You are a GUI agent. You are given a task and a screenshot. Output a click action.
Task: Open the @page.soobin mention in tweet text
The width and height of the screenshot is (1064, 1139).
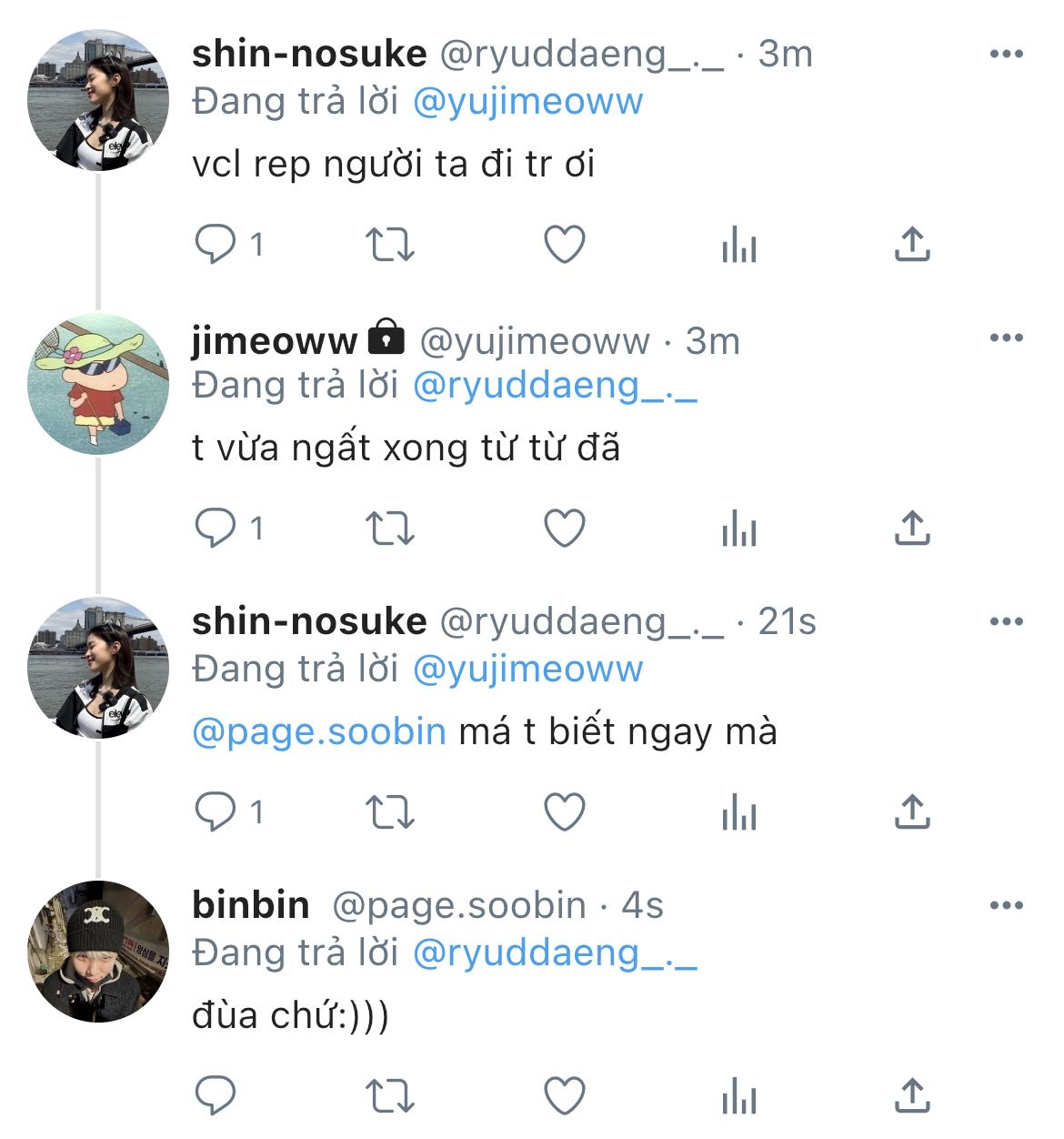point(319,732)
